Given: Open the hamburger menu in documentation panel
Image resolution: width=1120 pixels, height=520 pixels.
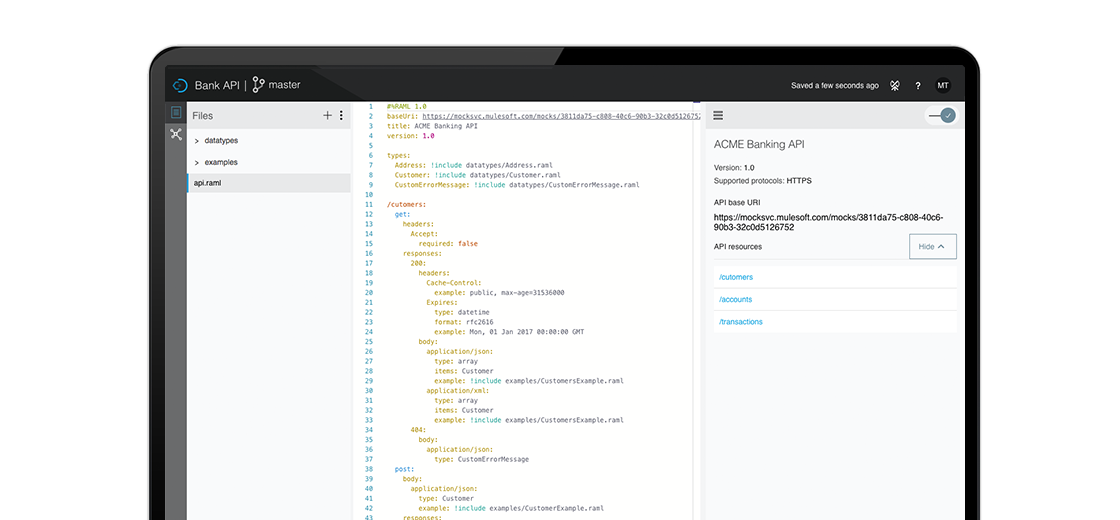Looking at the screenshot, I should coord(719,115).
